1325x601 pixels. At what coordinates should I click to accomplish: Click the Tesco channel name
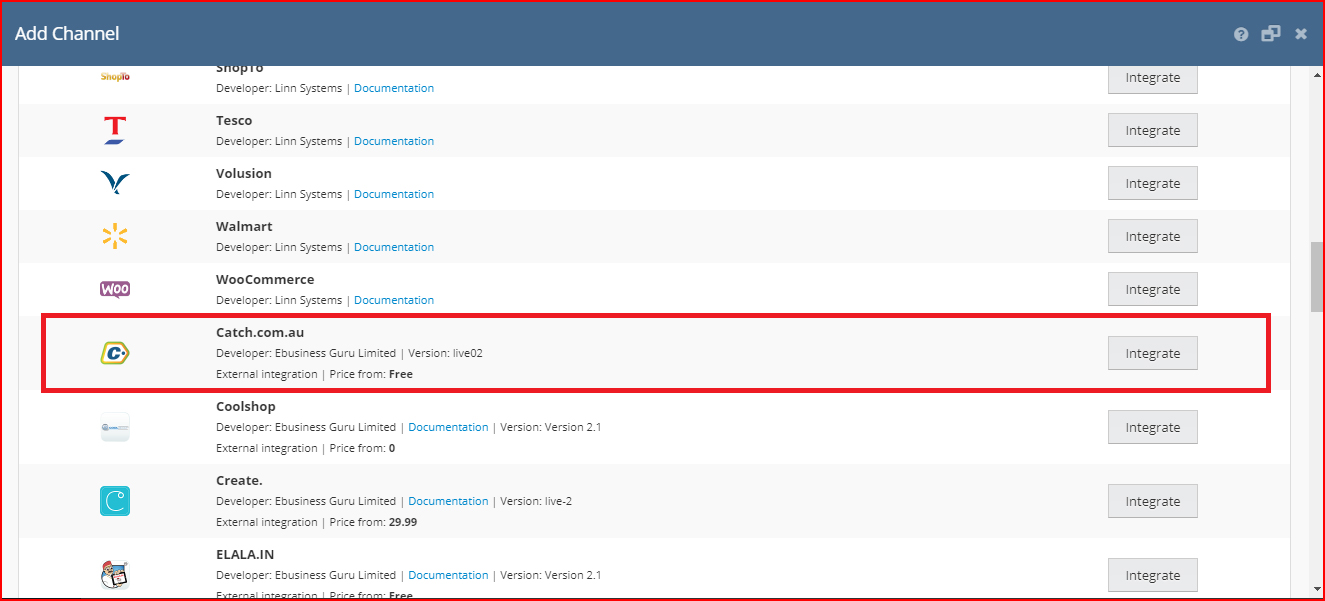(234, 121)
